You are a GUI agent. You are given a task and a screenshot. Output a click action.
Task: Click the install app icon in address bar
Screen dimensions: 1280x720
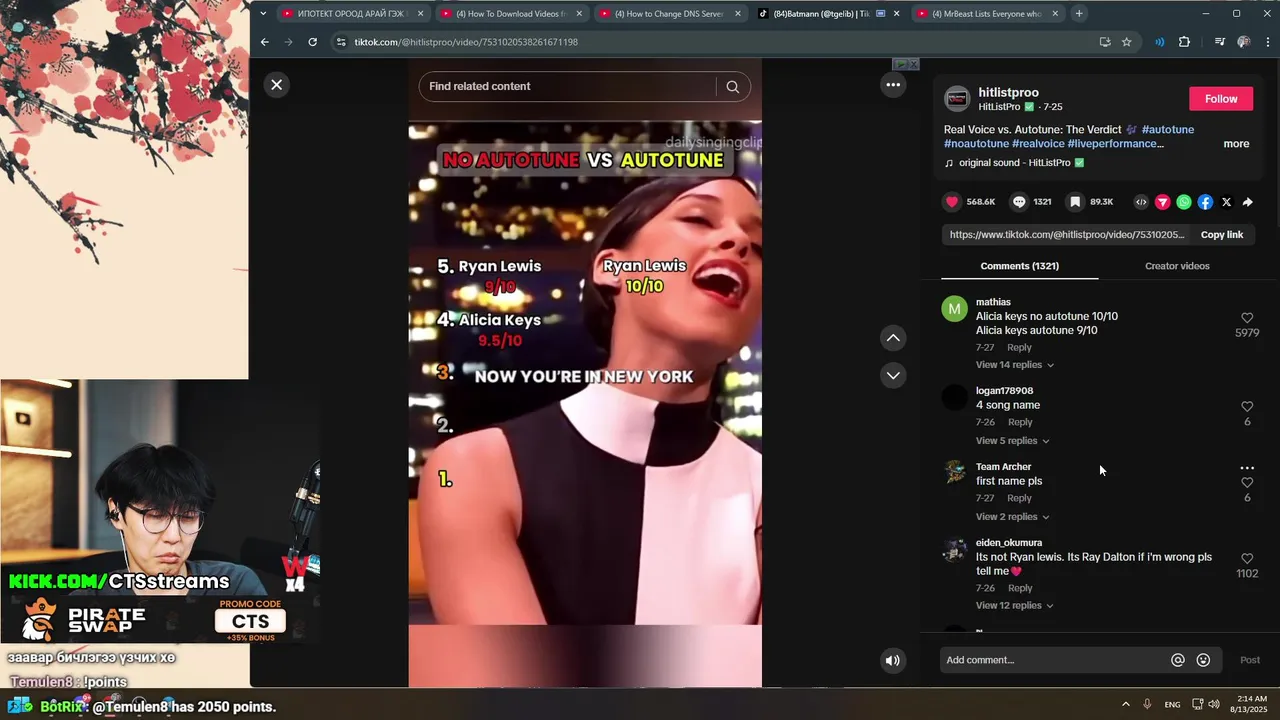point(1105,42)
